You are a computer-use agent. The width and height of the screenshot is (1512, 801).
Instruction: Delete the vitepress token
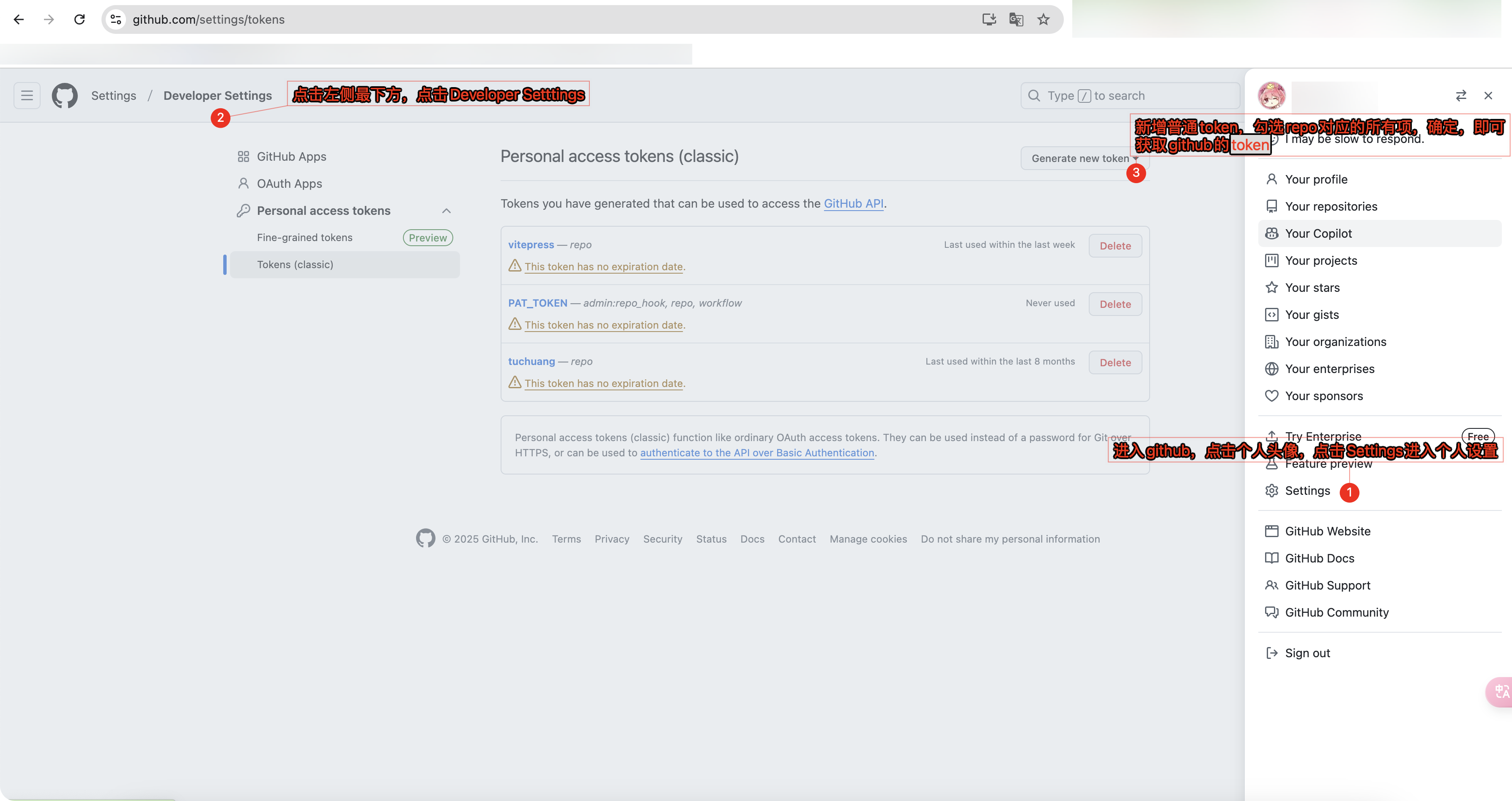(x=1115, y=245)
